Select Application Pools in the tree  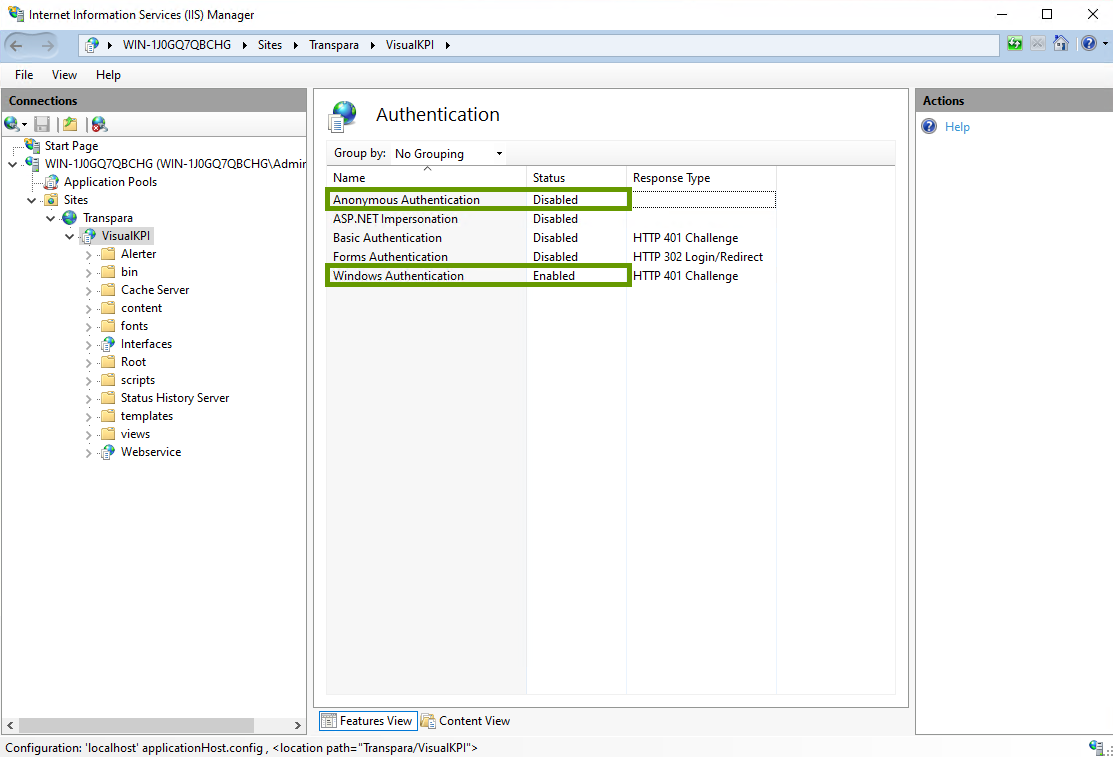pos(110,182)
